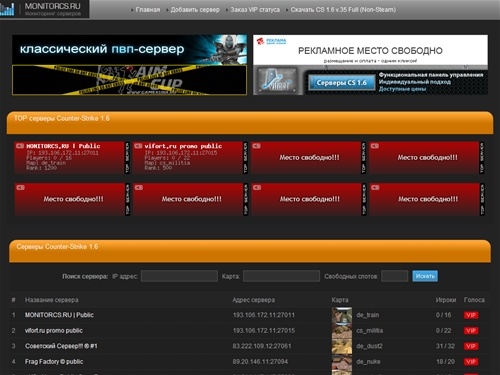Viewport: 500px width, 375px height.
Task: Click VIP badge on vifort.ru promo row
Action: coord(471,331)
